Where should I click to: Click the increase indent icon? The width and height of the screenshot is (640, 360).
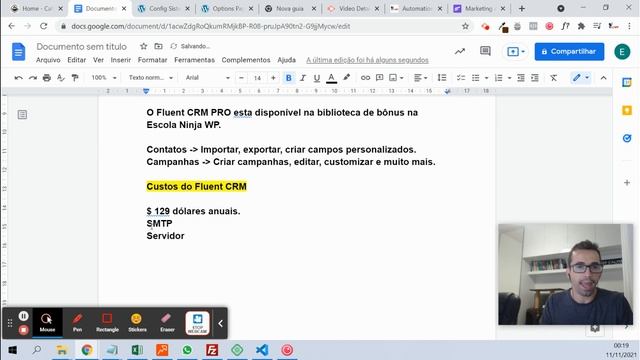click(535, 78)
